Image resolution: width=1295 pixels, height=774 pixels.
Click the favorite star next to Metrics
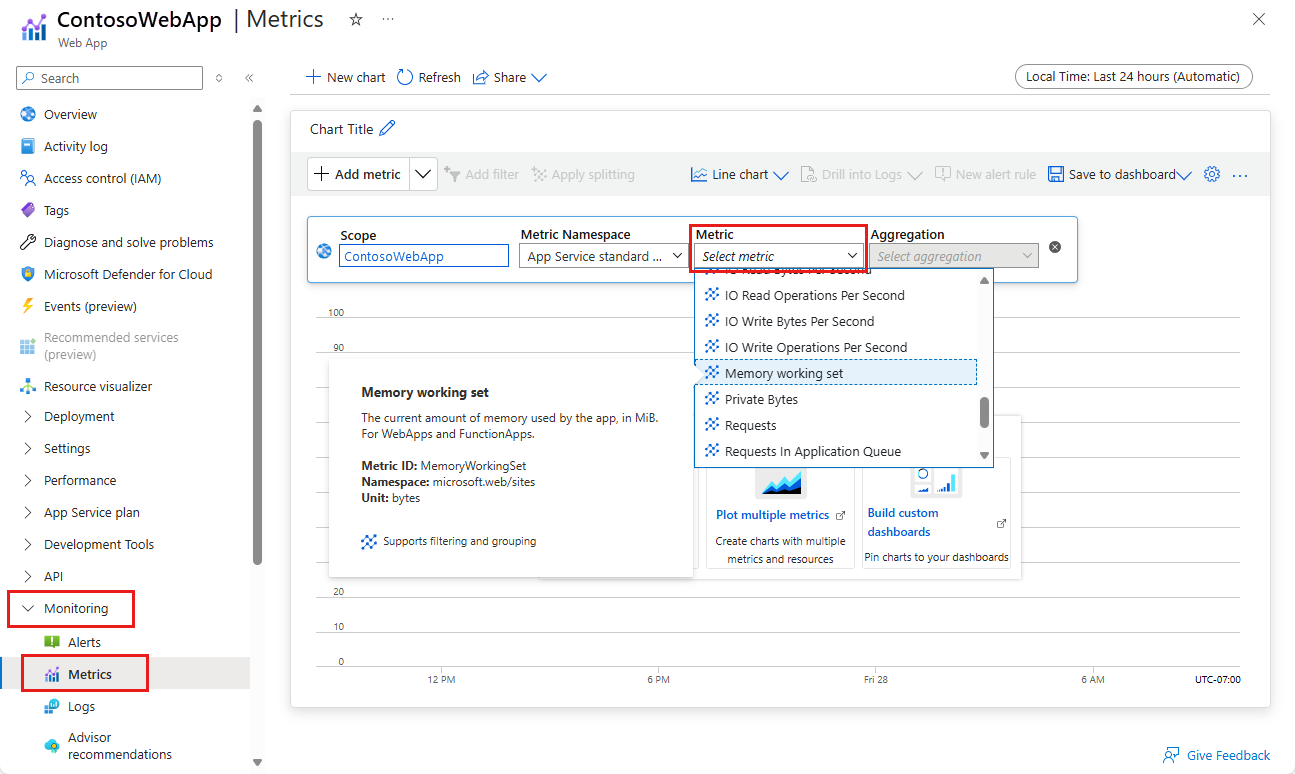pos(356,20)
